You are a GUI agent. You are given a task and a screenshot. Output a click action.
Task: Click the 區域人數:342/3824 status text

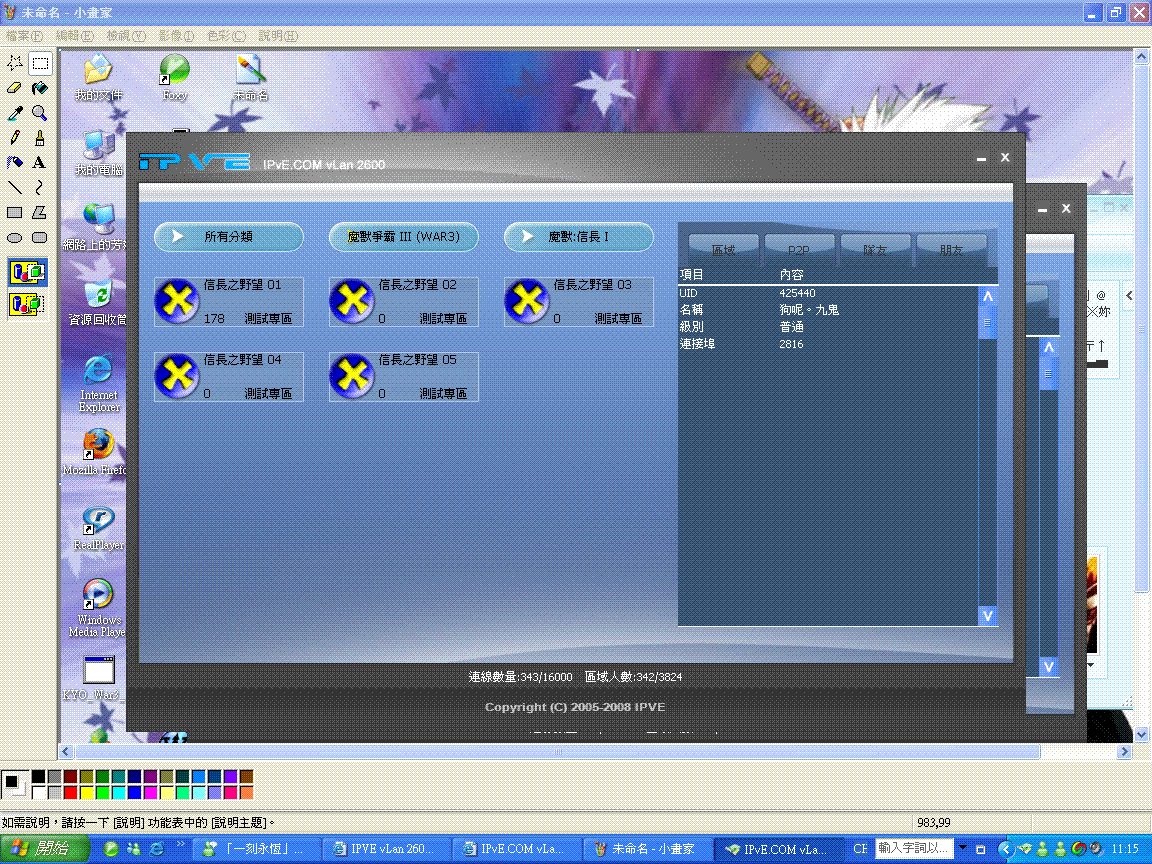click(633, 677)
